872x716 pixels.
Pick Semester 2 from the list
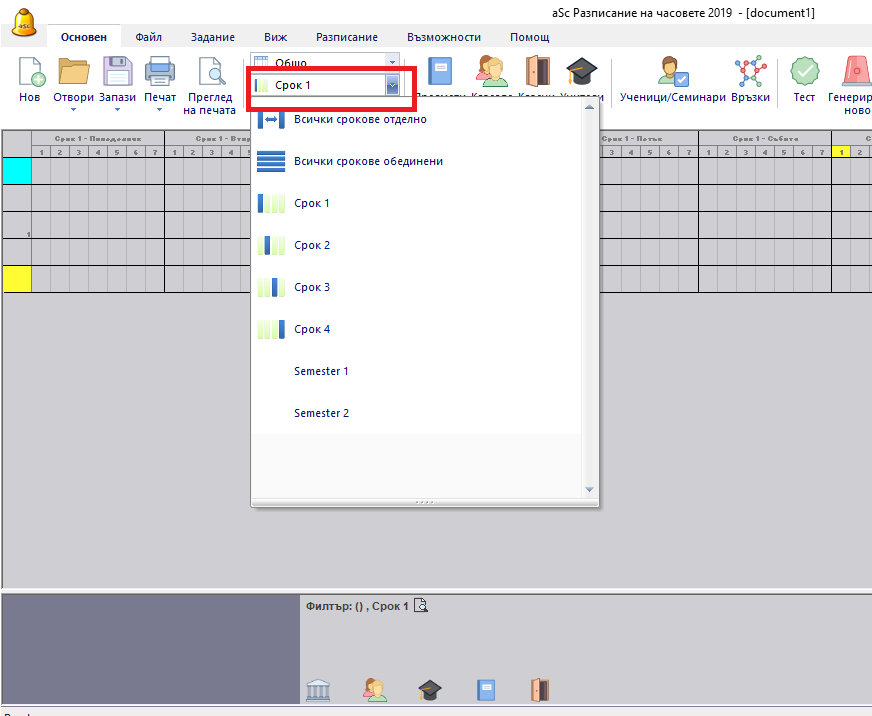click(x=321, y=413)
